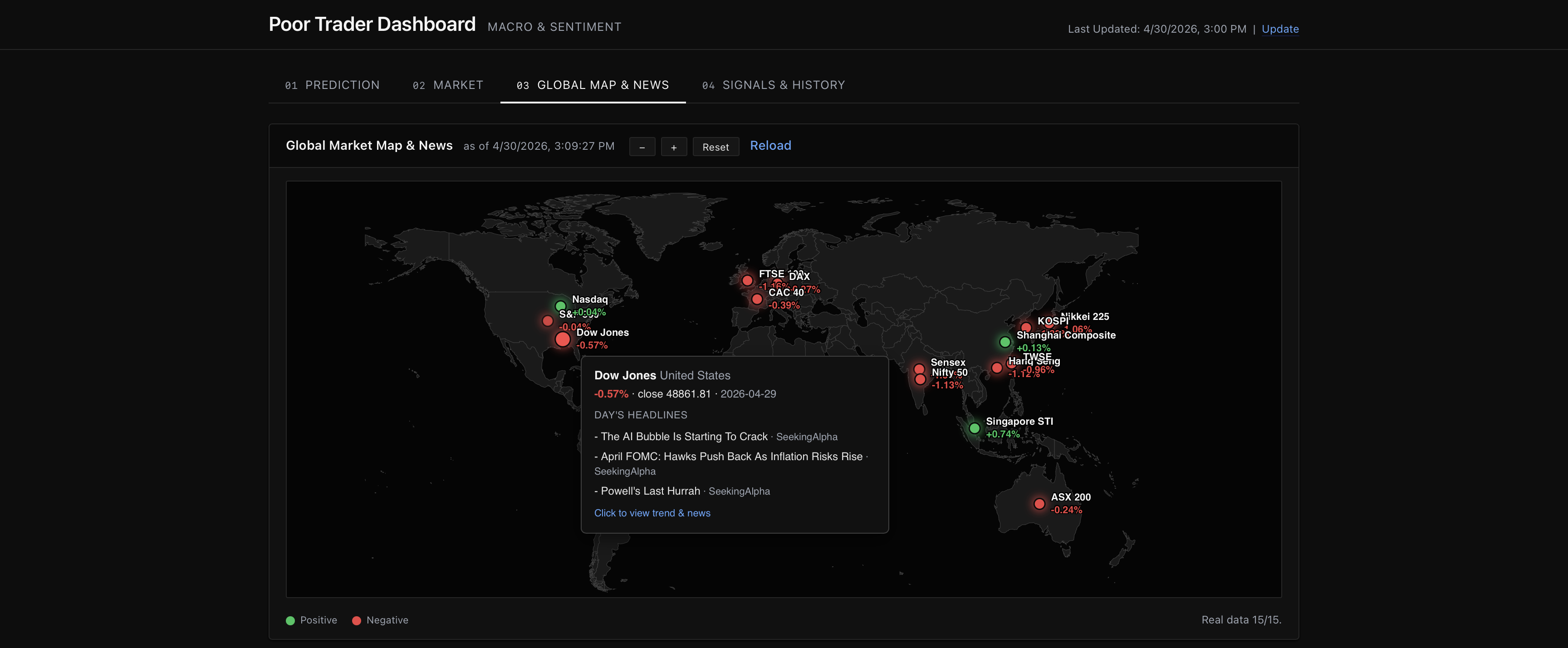
Task: Select the green Singapore STI marker
Action: click(975, 428)
